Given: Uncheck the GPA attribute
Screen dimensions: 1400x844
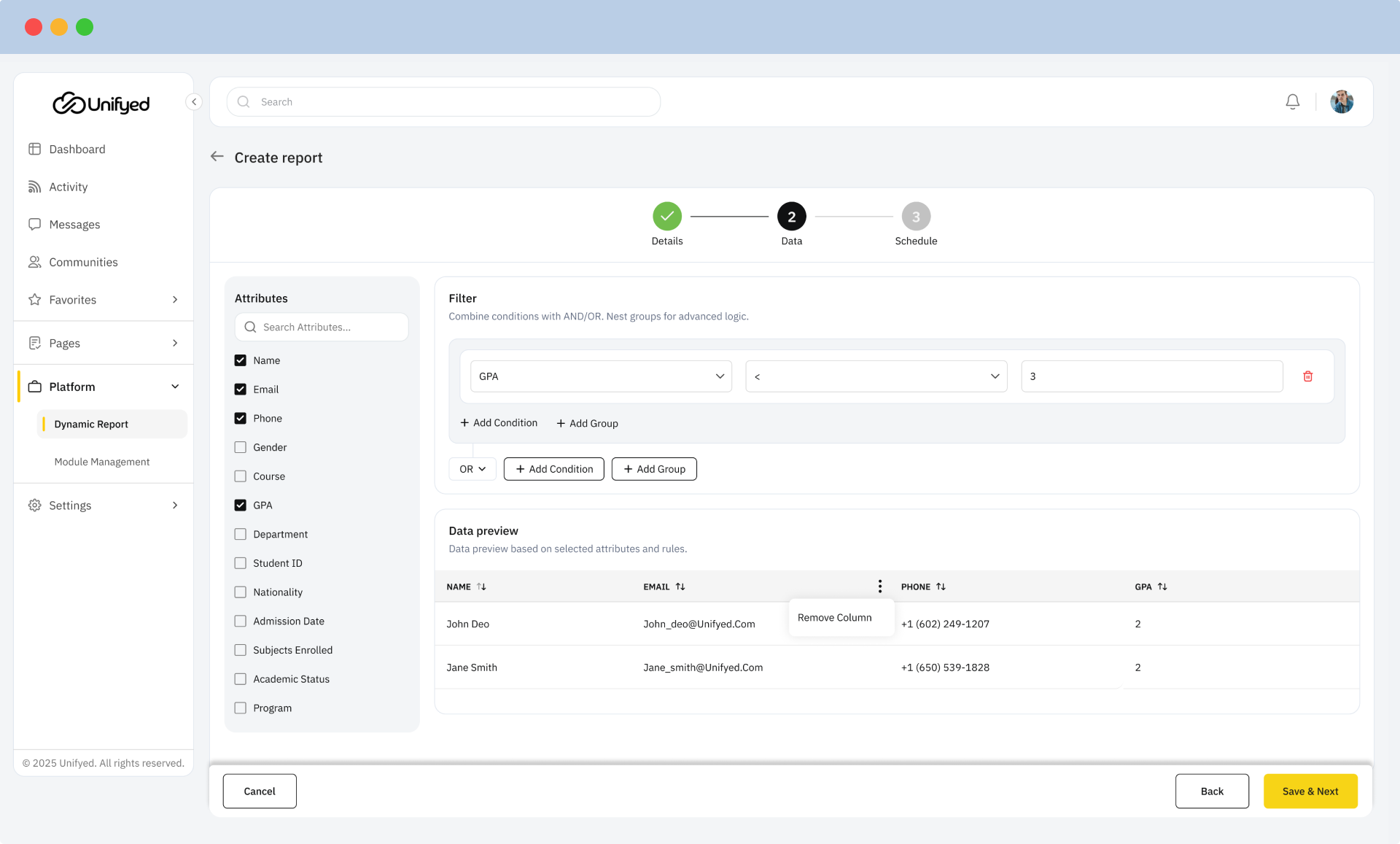Looking at the screenshot, I should 241,506.
